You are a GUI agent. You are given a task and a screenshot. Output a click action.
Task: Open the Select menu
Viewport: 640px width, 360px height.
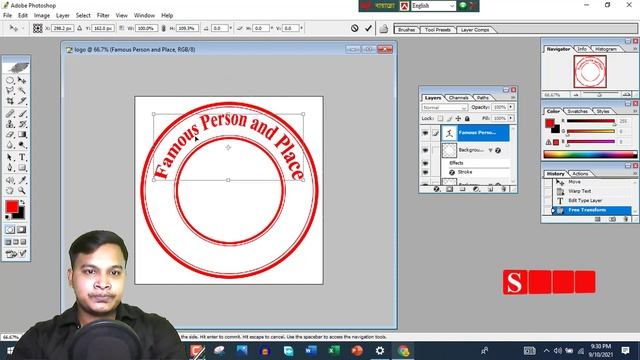(x=83, y=15)
